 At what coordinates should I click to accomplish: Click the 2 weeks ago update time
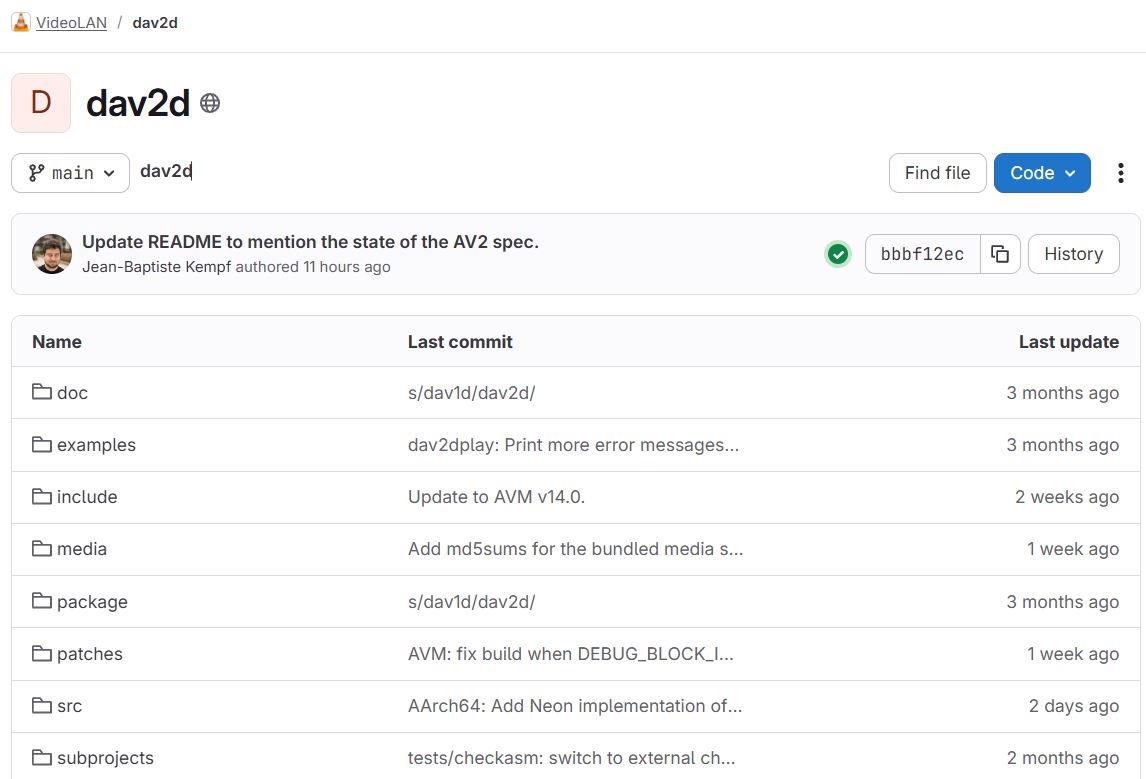[1066, 497]
